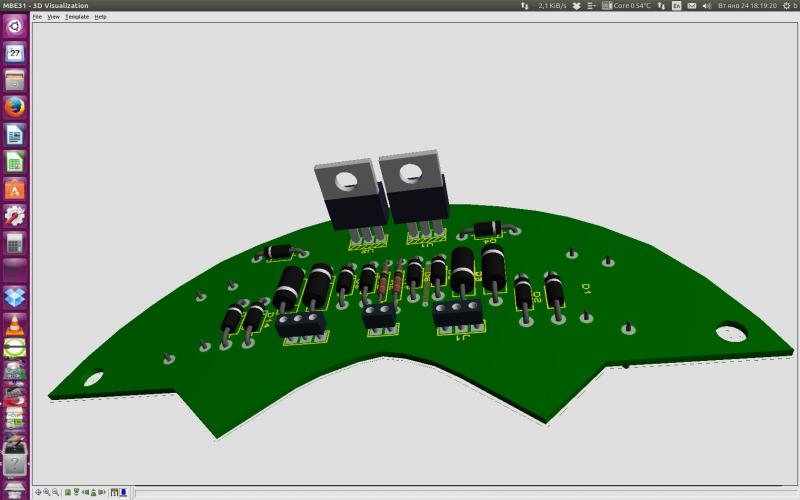
Task: Launch Firefox from the dock
Action: [x=15, y=107]
